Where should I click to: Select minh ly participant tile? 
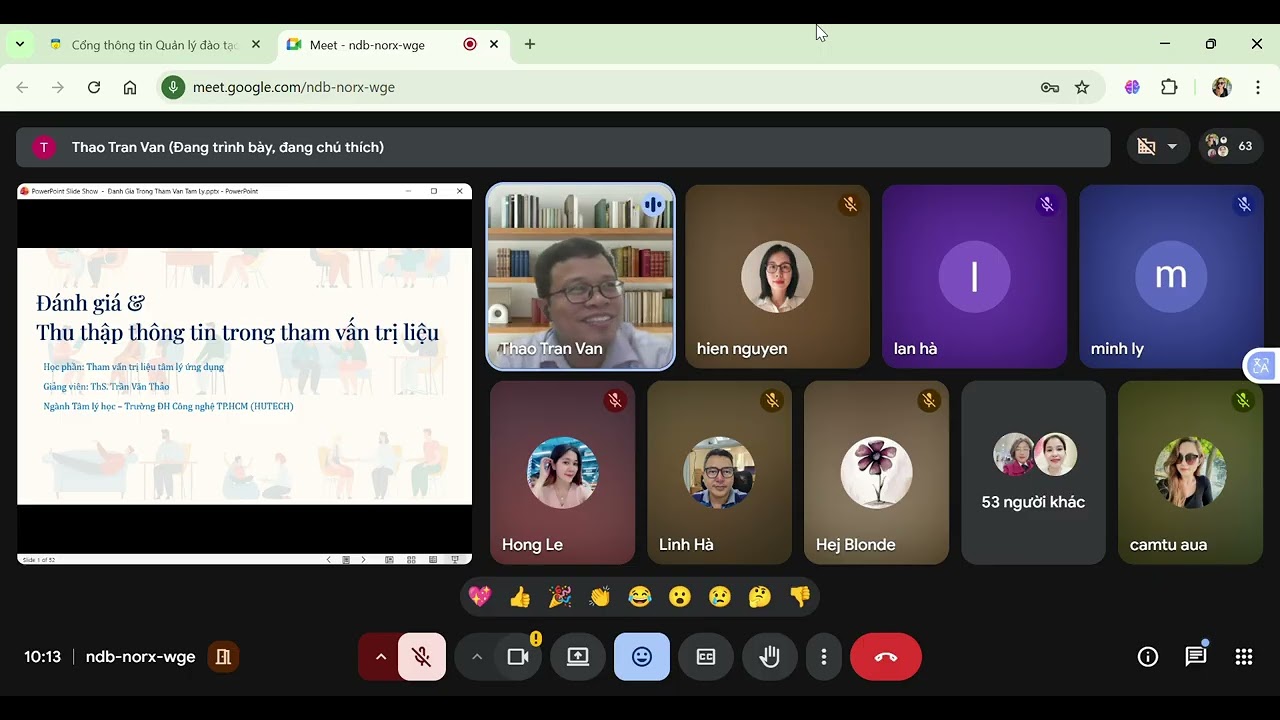point(1171,276)
